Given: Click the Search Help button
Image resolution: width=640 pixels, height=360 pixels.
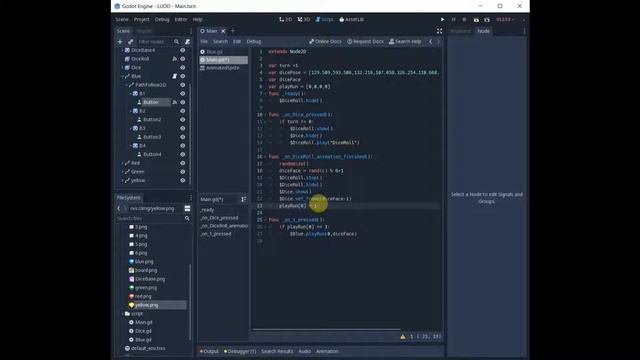Looking at the screenshot, I should [x=405, y=41].
